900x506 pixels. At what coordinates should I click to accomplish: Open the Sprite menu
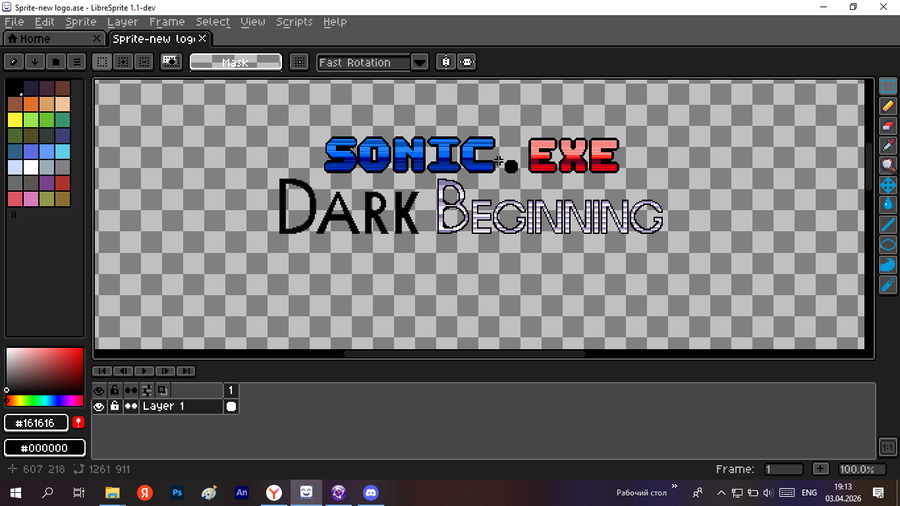[x=80, y=22]
